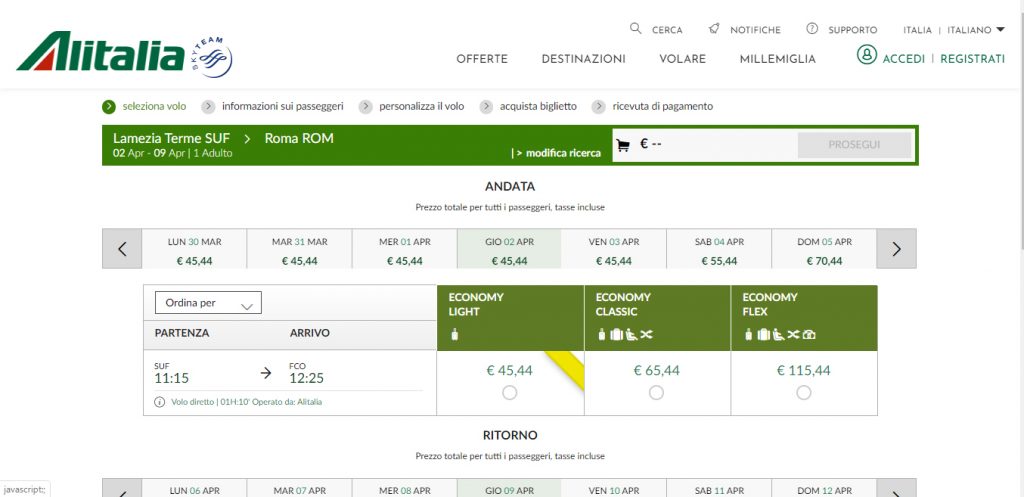Viewport: 1024px width, 497px height.
Task: Open the 'Ordina per' sort dropdown
Action: 208,303
